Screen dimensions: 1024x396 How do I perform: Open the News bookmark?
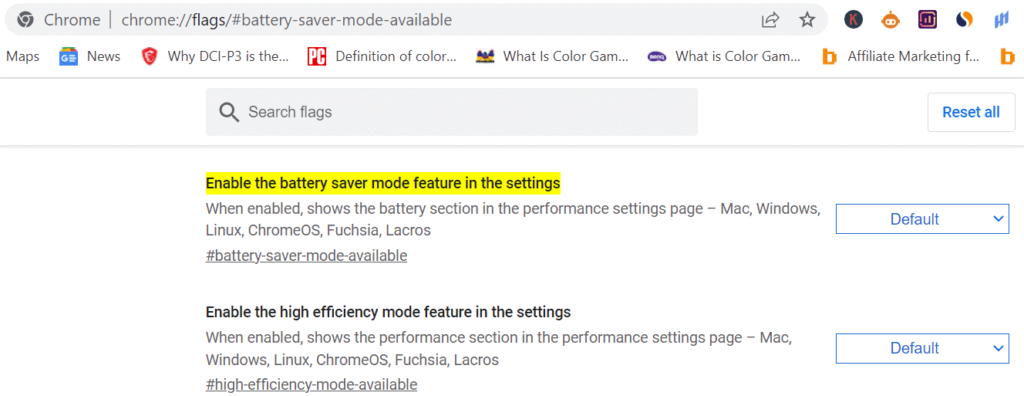pyautogui.click(x=89, y=57)
